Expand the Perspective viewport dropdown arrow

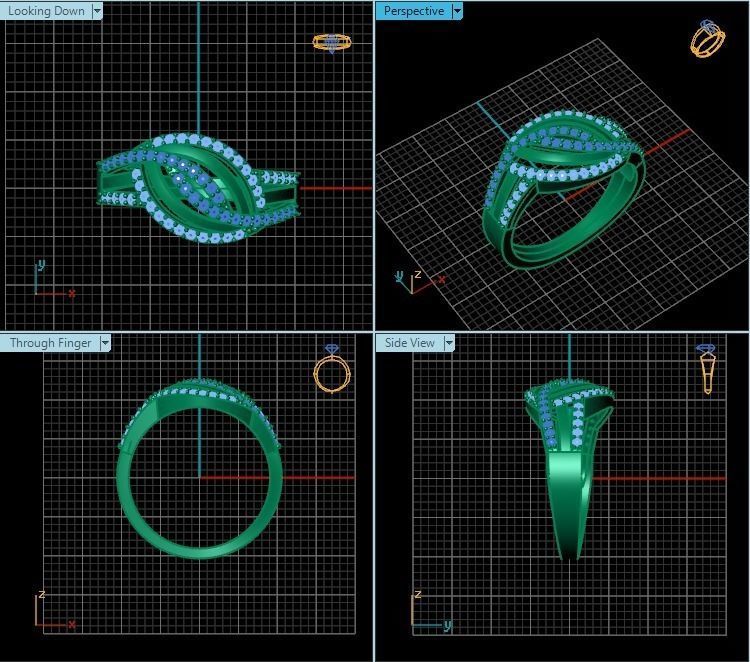[457, 11]
